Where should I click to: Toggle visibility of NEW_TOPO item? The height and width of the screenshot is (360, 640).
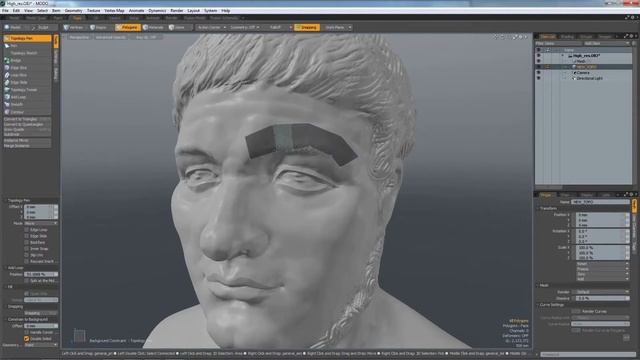coord(539,67)
